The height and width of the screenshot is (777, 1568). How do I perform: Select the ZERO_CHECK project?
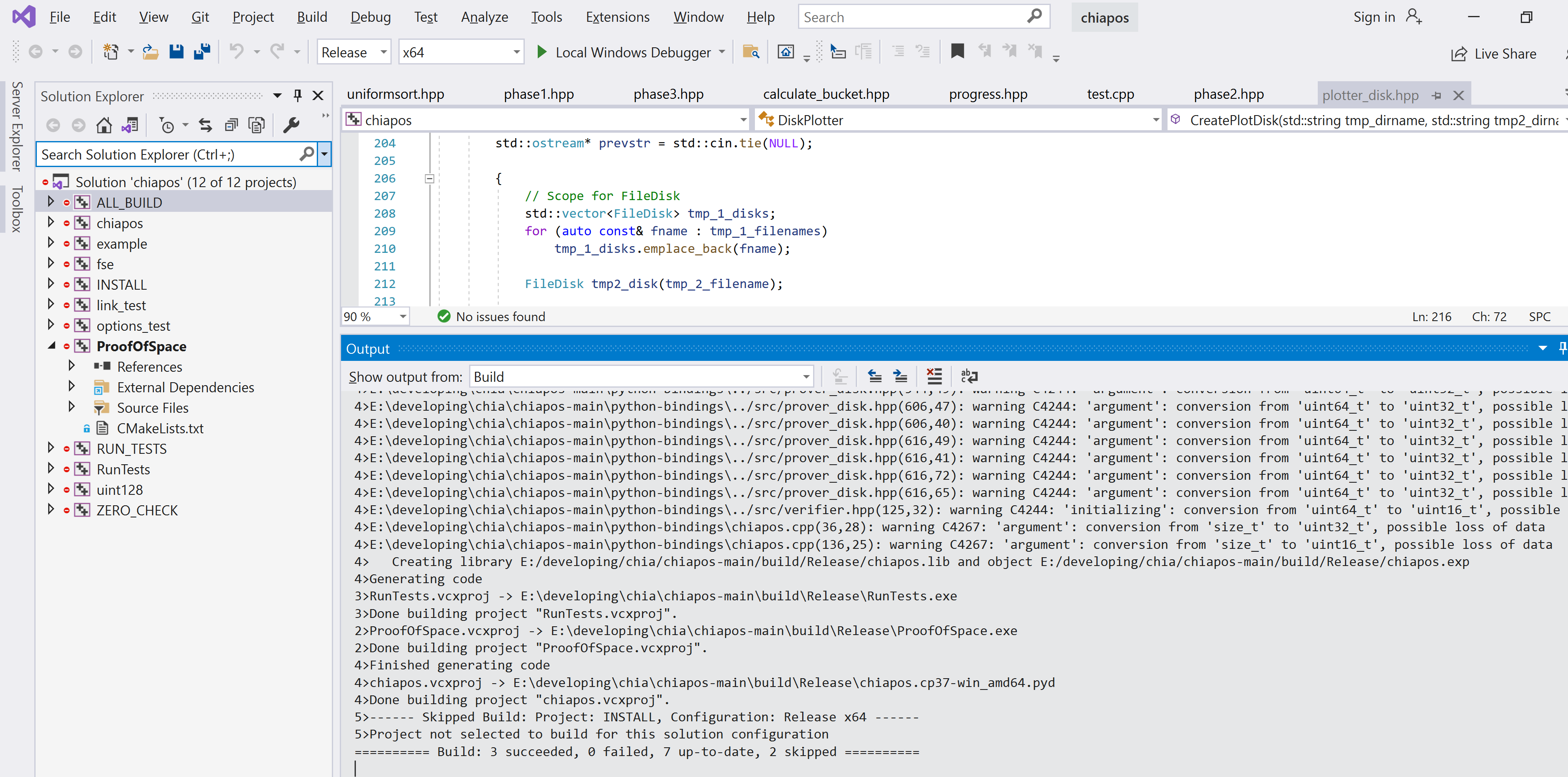137,510
